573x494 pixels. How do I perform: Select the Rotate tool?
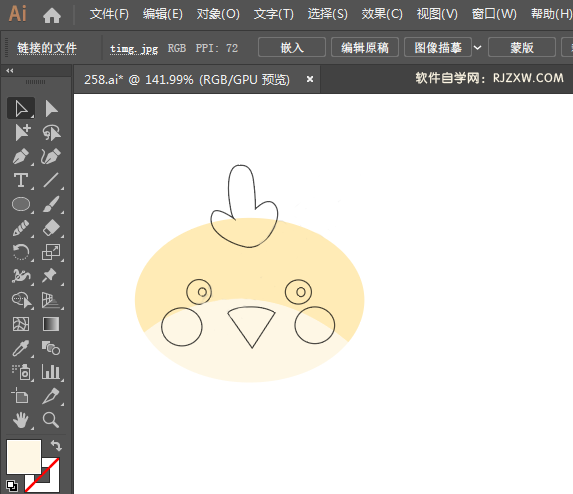[21, 252]
